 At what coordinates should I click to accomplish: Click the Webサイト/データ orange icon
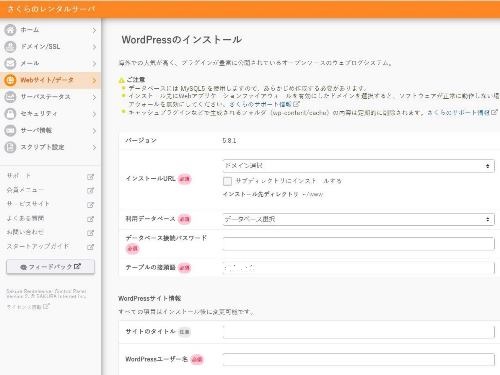(10, 80)
